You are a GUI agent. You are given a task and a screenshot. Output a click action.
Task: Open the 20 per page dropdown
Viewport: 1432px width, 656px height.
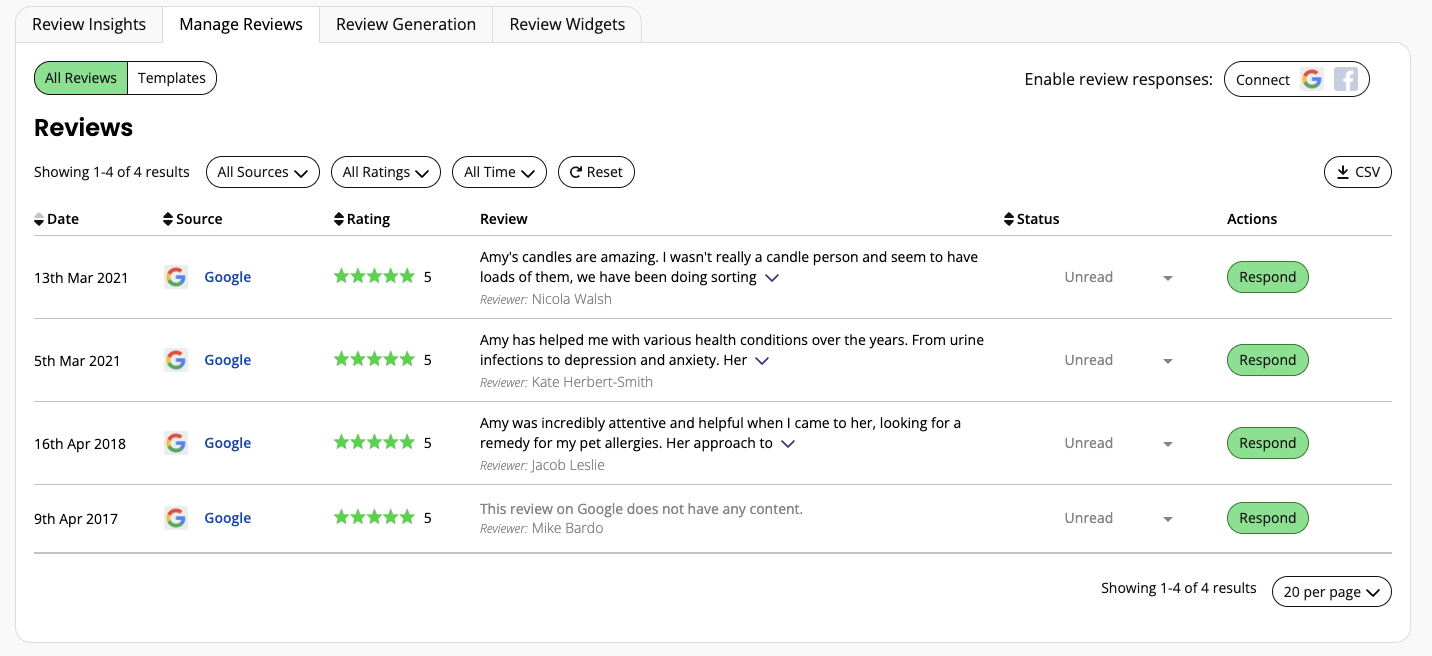point(1331,592)
